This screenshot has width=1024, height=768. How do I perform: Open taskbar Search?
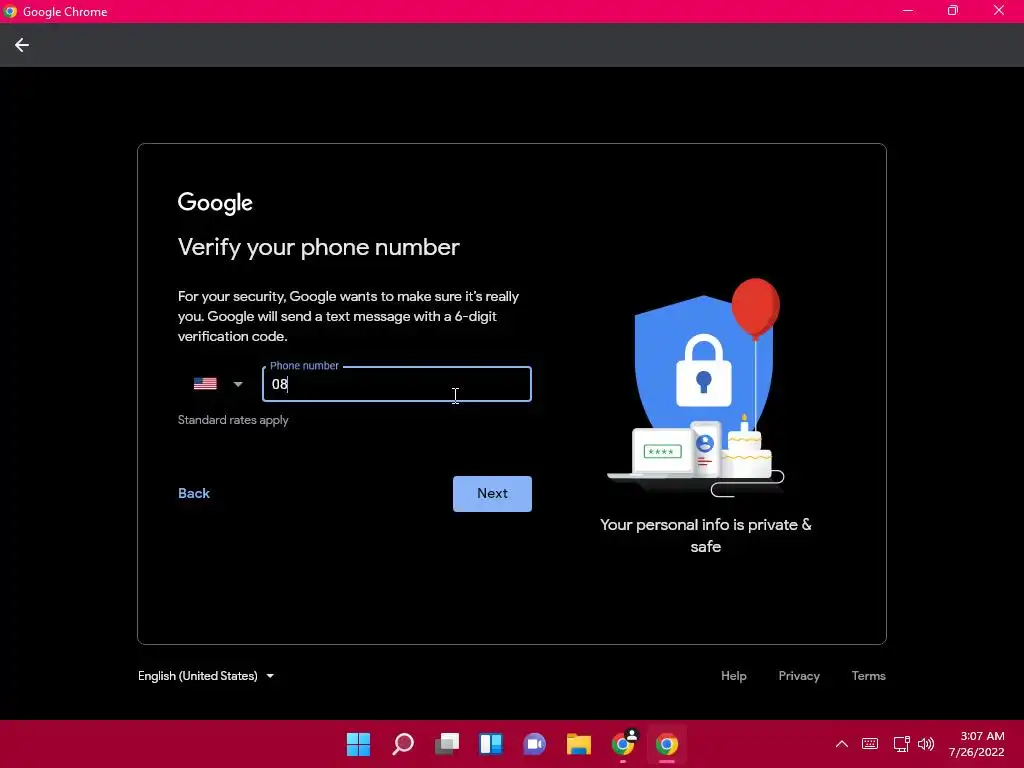coord(402,744)
